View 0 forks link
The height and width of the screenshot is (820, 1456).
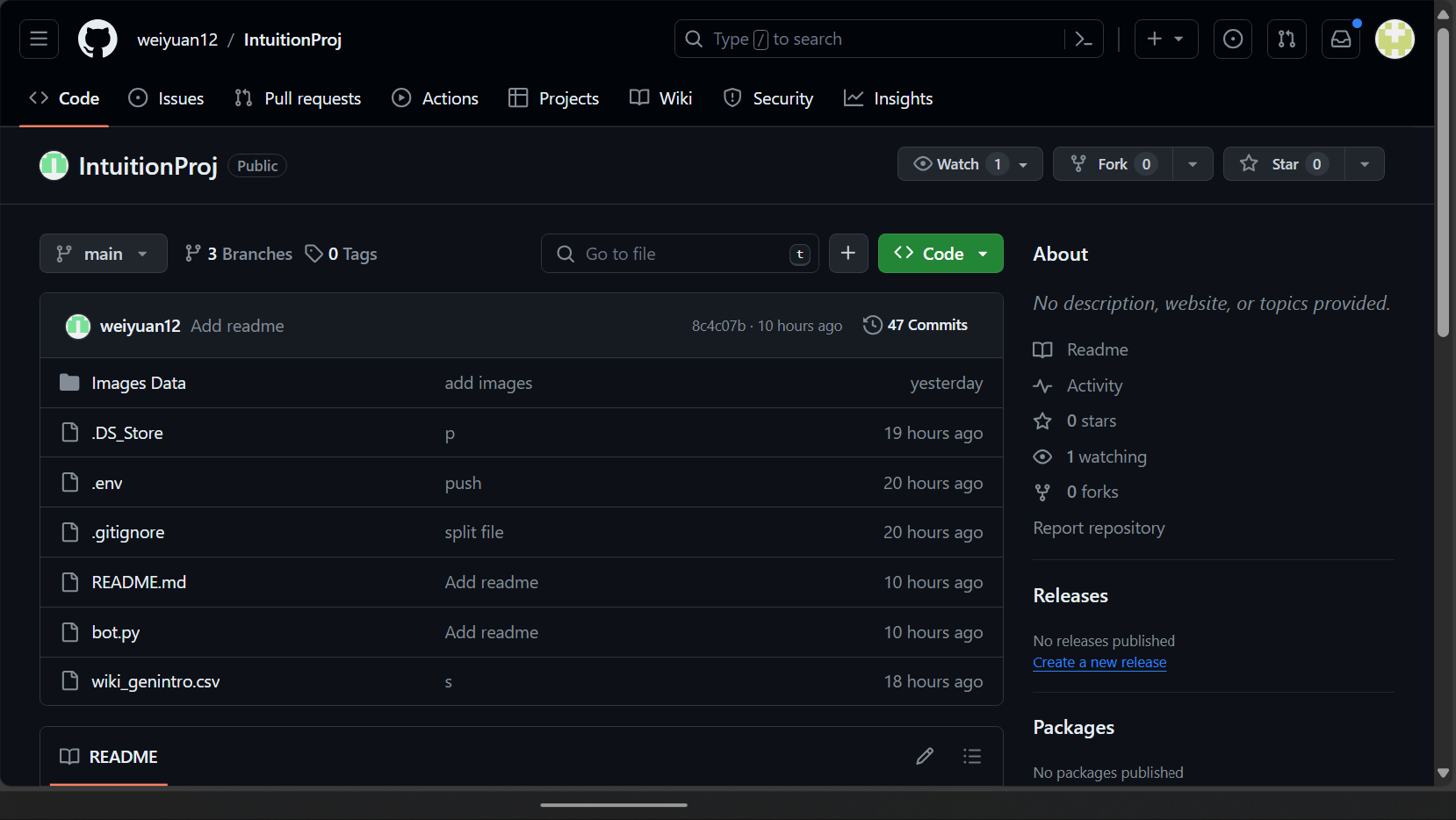[x=1092, y=492]
